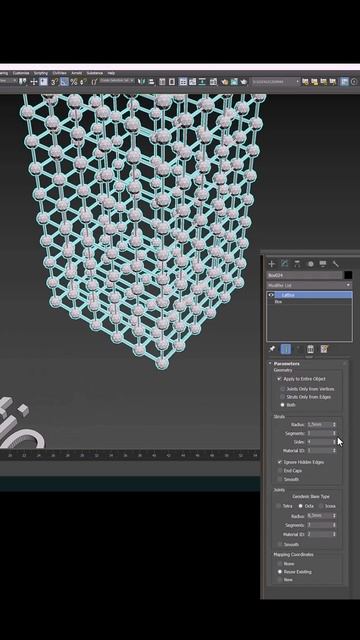
Task: Toggle Ignore Hidden Edges checkbox
Action: (279, 462)
